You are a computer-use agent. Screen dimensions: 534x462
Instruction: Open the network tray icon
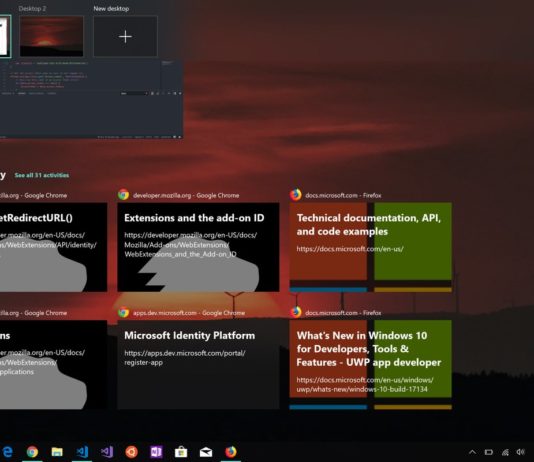[505, 452]
